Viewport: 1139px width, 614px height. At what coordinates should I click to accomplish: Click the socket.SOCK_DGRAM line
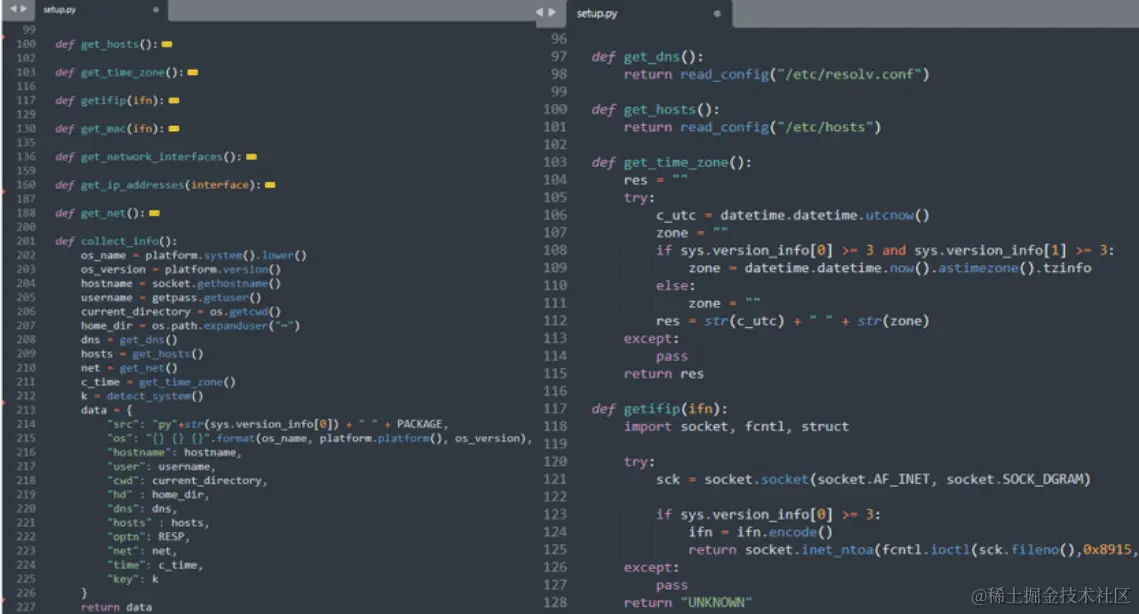coord(873,480)
